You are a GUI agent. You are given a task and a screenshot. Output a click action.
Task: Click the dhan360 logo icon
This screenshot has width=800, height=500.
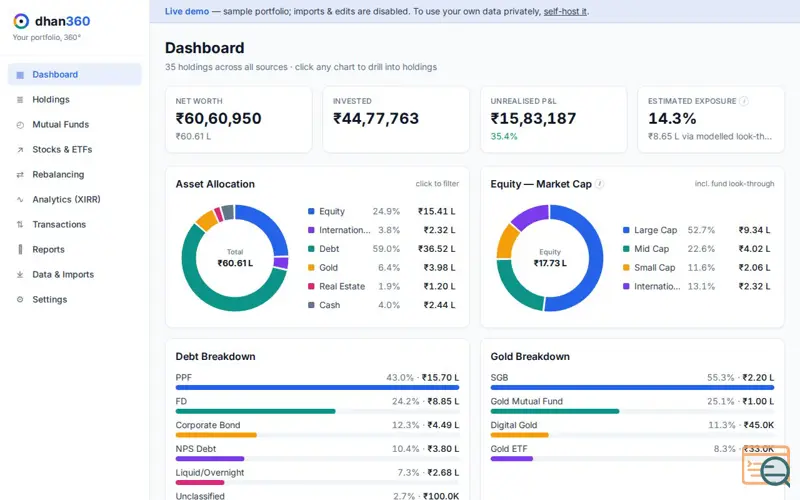tap(21, 21)
